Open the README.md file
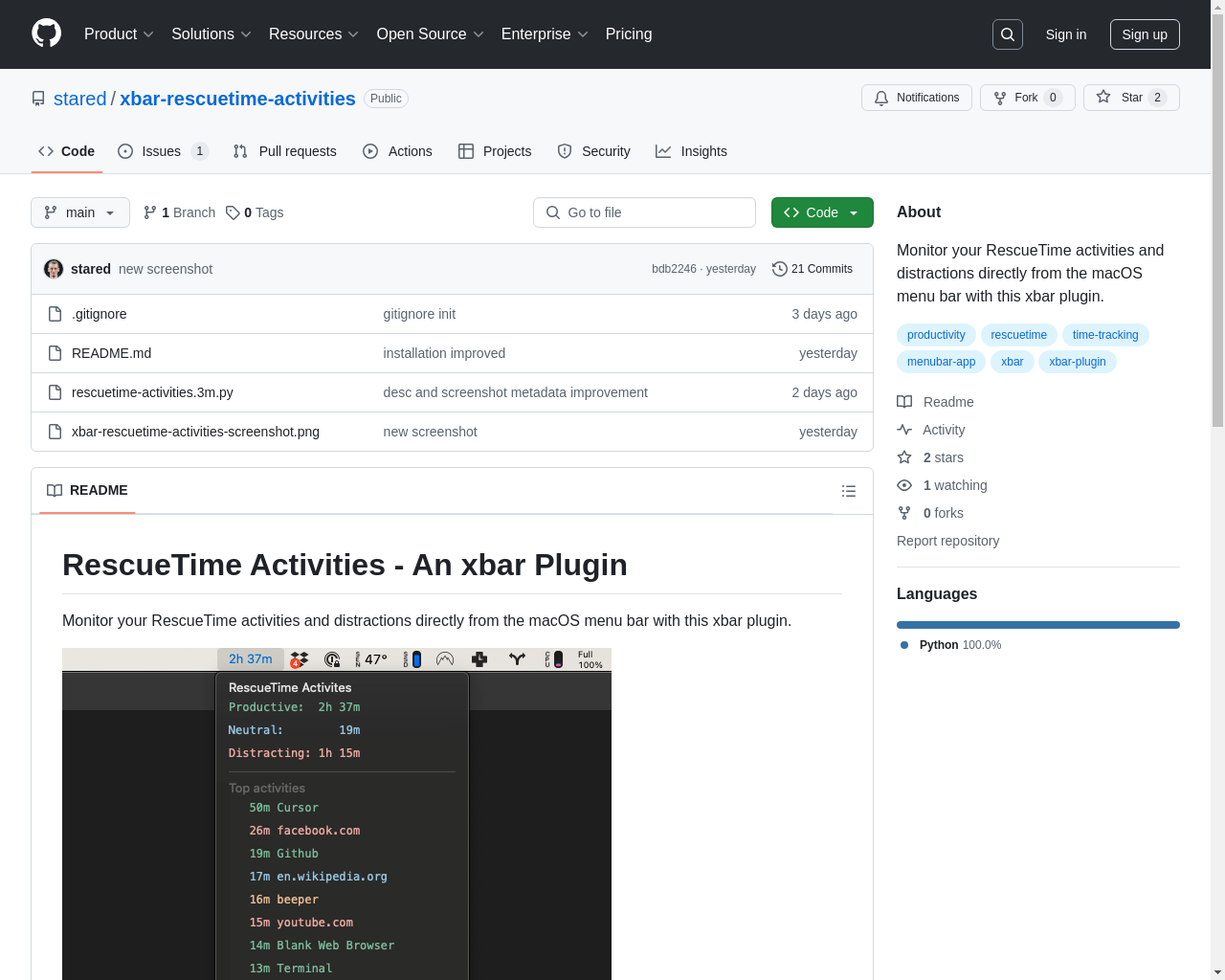Screen dimensions: 1225x980 [111, 353]
